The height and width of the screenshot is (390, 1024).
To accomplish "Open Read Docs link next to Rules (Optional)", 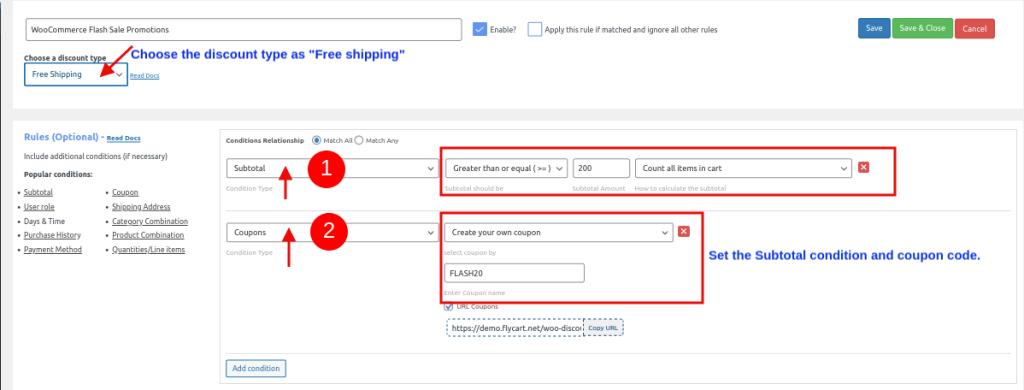I will click(x=123, y=138).
